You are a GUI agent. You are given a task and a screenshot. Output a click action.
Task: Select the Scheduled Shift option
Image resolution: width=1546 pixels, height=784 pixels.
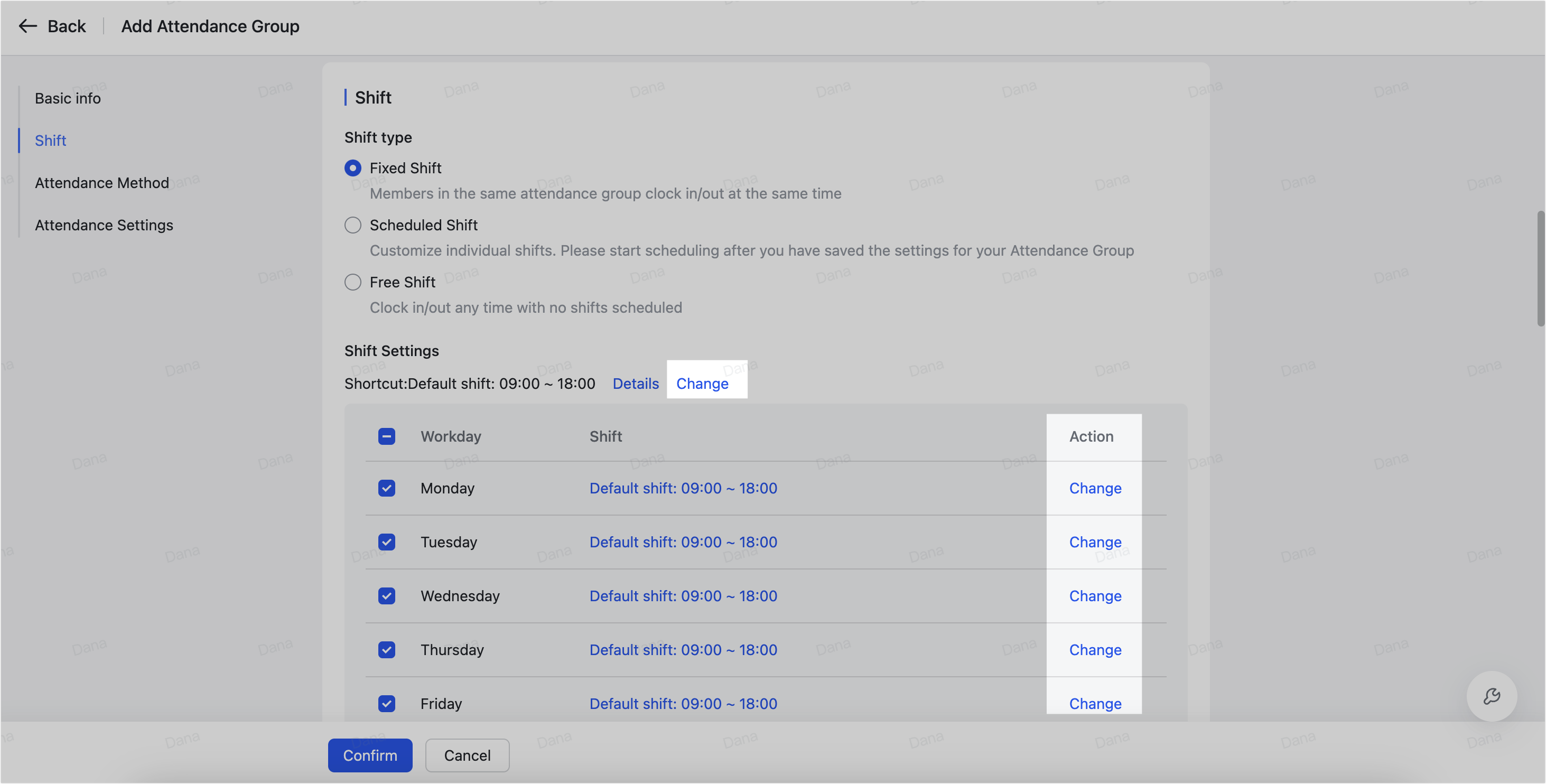coord(353,225)
